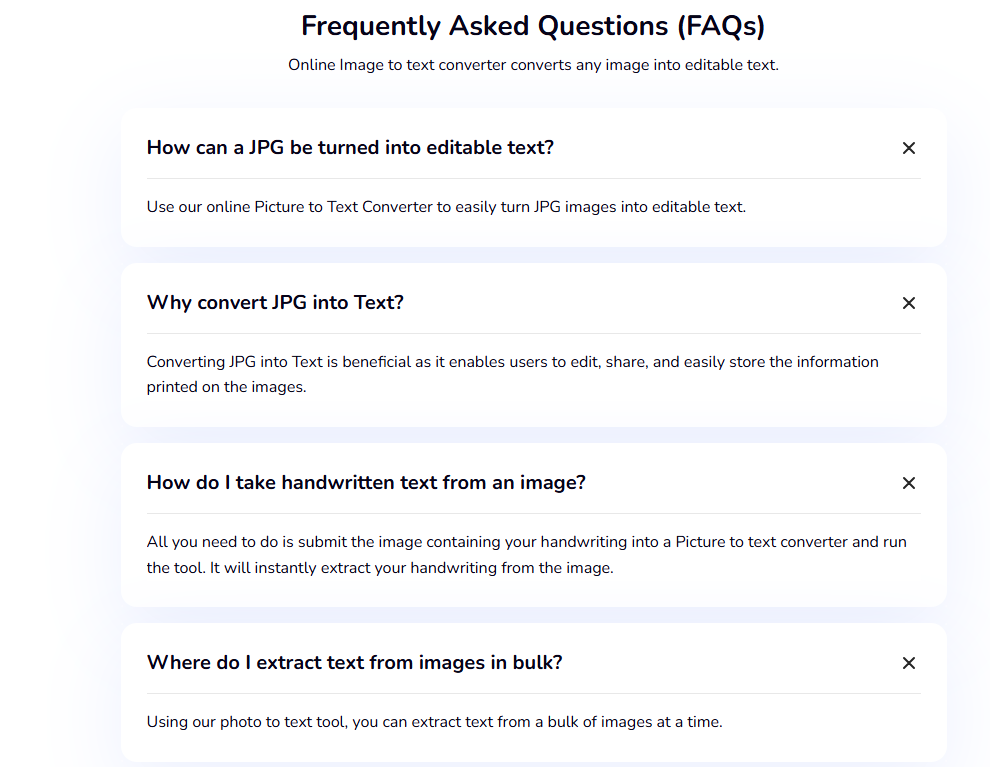Click the divider under 'Why convert JPG into Text?'
990x767 pixels.
[x=534, y=333]
